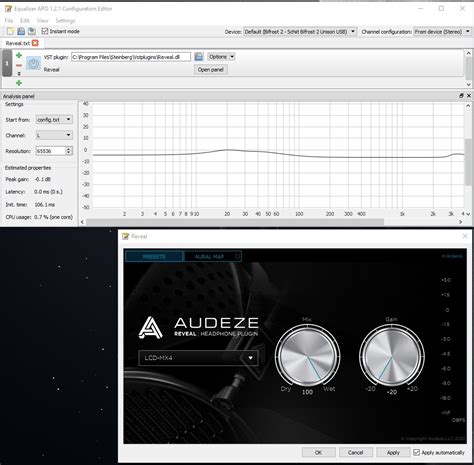Image resolution: width=474 pixels, height=465 pixels.
Task: Click the Latency 0.0 ms value
Action: 48,192
